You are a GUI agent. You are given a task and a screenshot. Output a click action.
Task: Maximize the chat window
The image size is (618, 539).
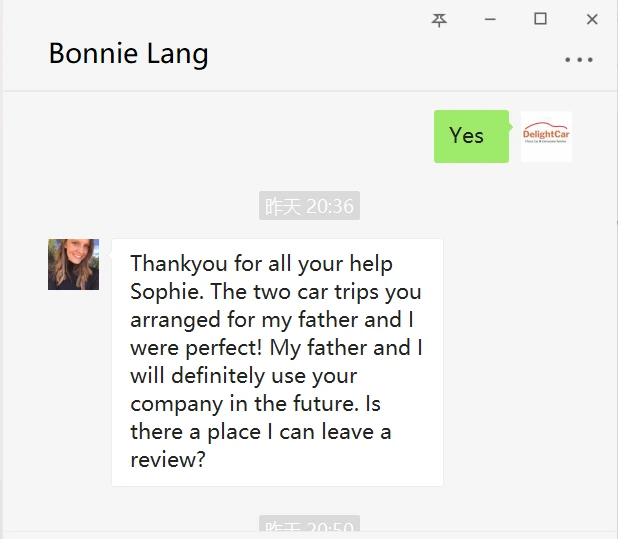point(540,19)
